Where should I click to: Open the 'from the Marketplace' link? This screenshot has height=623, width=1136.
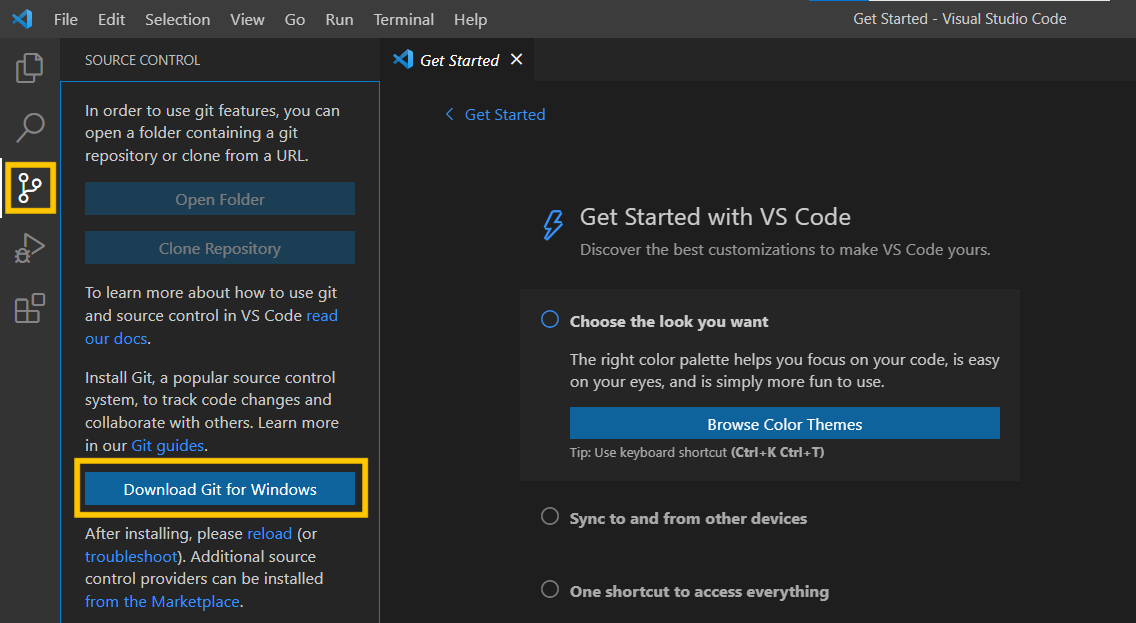(162, 601)
